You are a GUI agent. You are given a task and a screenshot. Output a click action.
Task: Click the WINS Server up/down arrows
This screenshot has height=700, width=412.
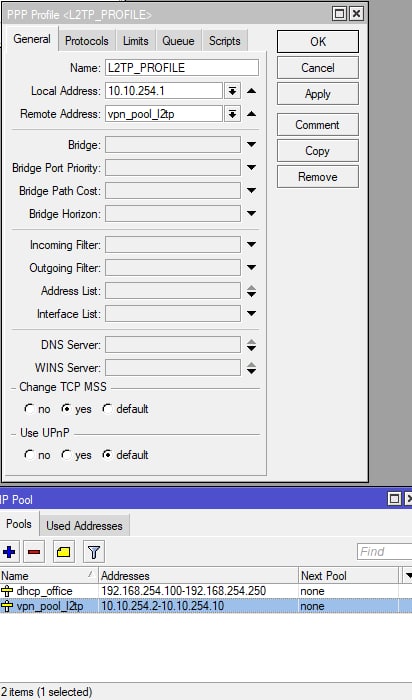[251, 368]
